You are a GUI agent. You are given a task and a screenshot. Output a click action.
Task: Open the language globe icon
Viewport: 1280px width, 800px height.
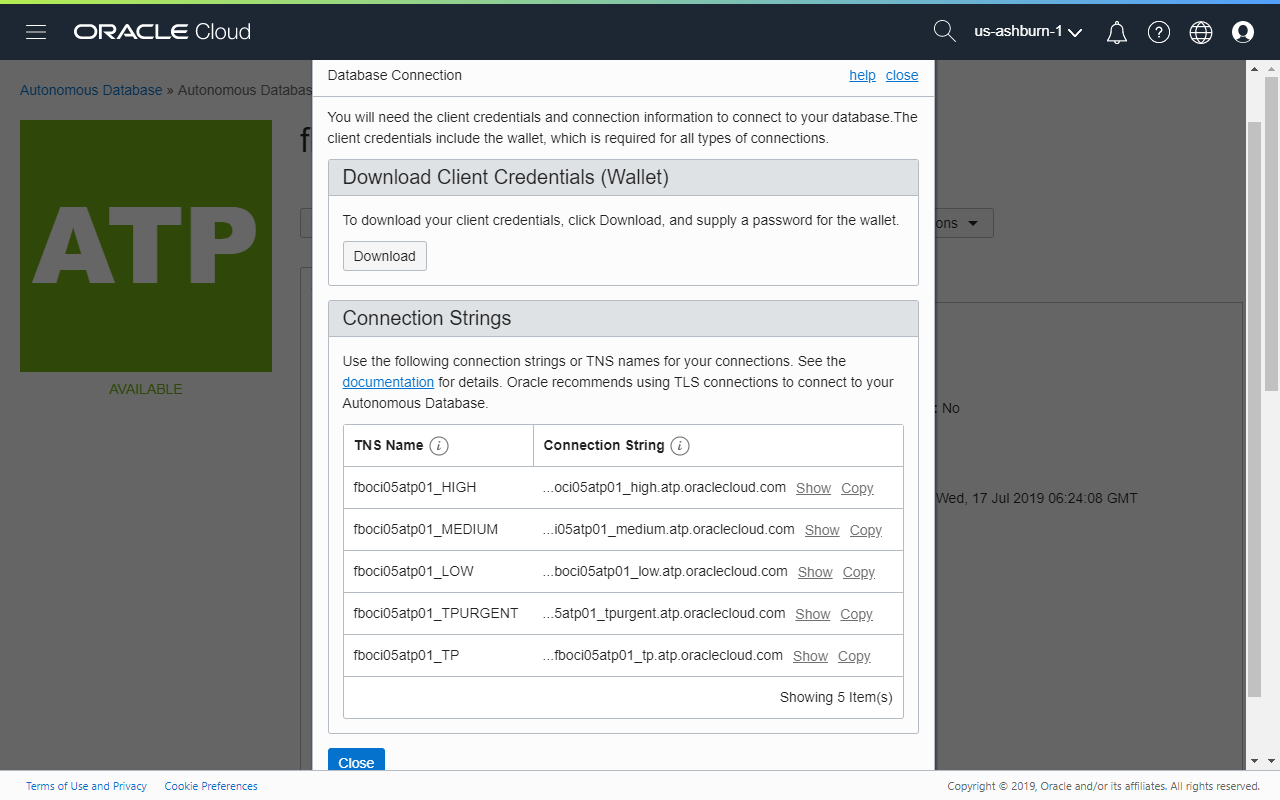[1201, 32]
